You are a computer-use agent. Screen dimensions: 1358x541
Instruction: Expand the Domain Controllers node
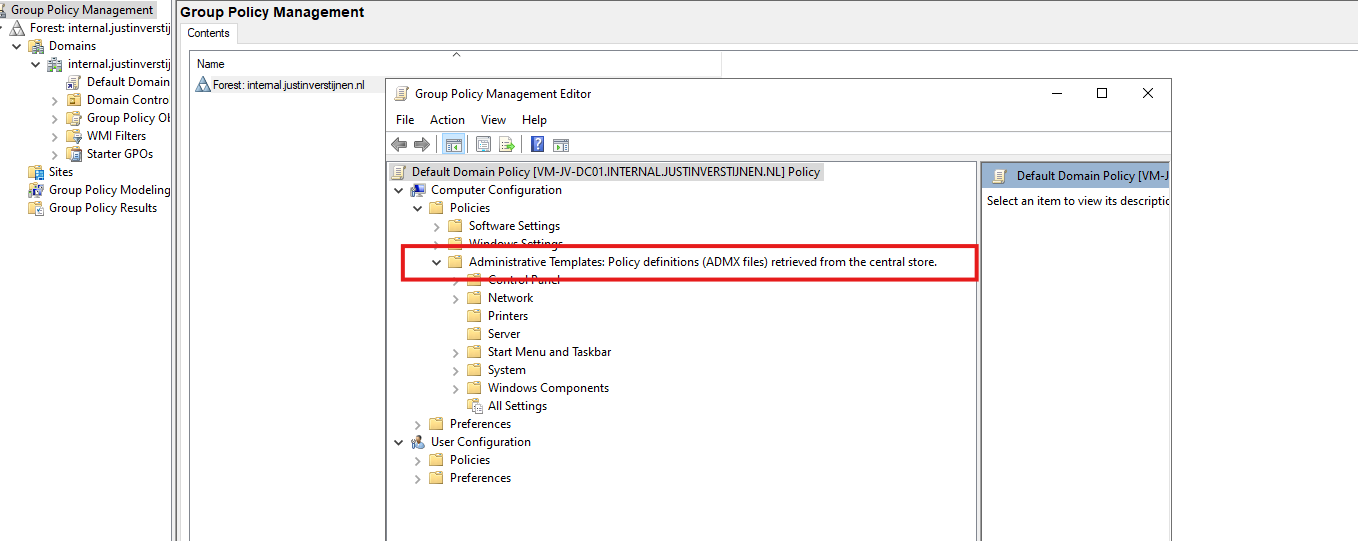55,100
